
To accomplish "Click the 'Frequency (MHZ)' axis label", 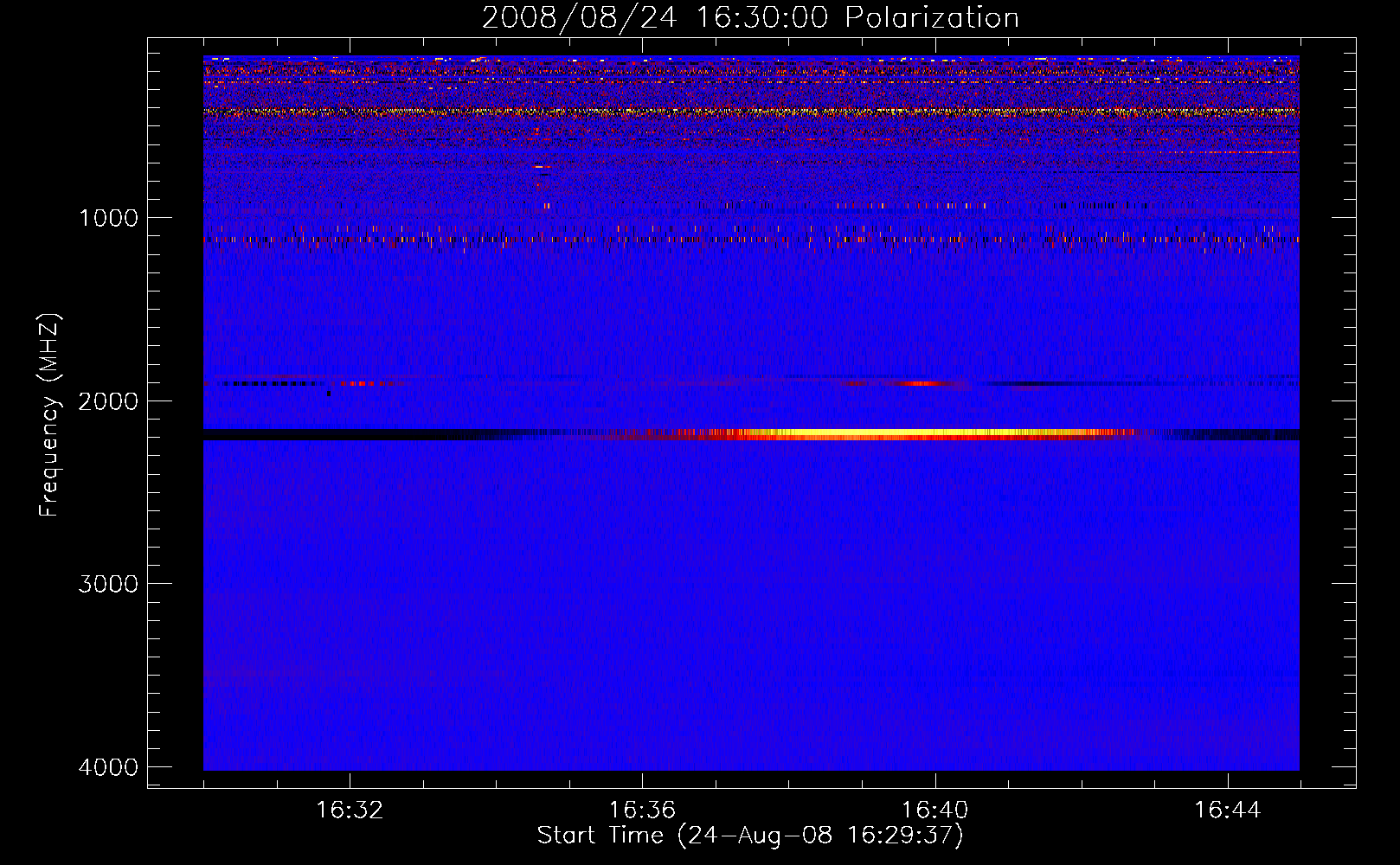I will coord(48,415).
